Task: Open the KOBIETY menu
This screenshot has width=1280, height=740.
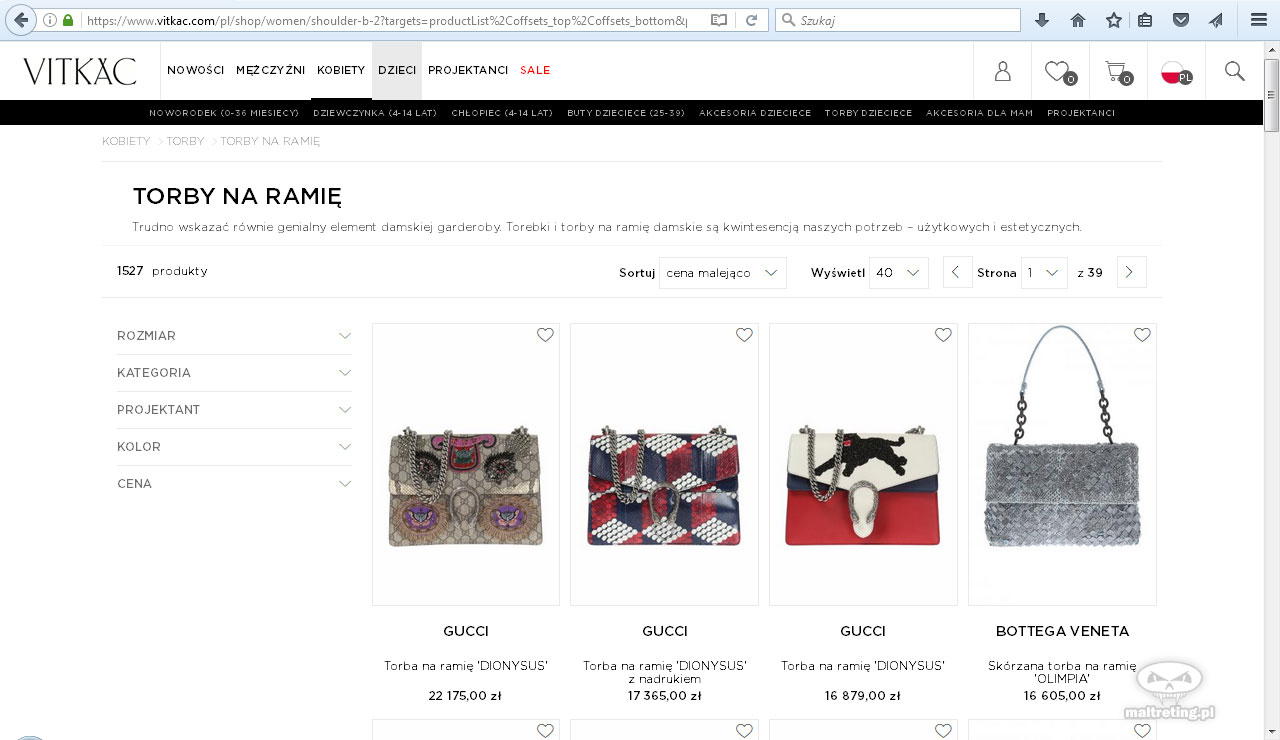Action: tap(341, 71)
